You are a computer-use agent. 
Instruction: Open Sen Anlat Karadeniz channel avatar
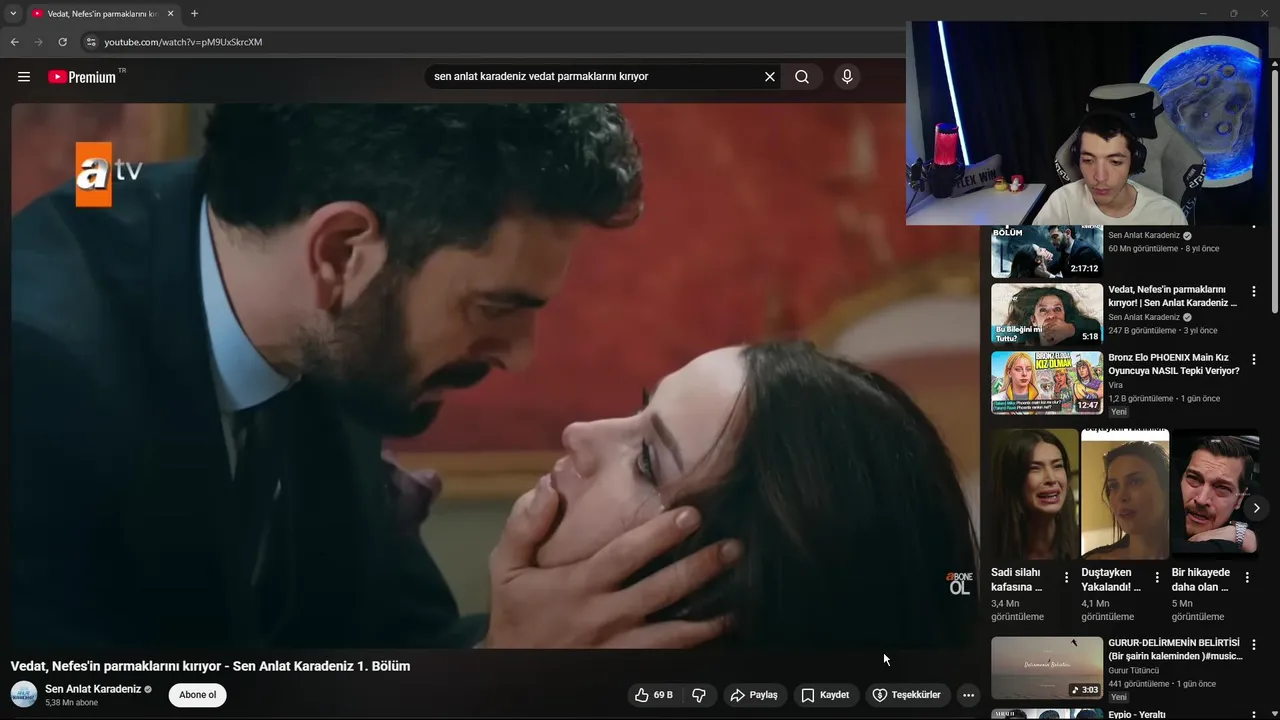24,694
